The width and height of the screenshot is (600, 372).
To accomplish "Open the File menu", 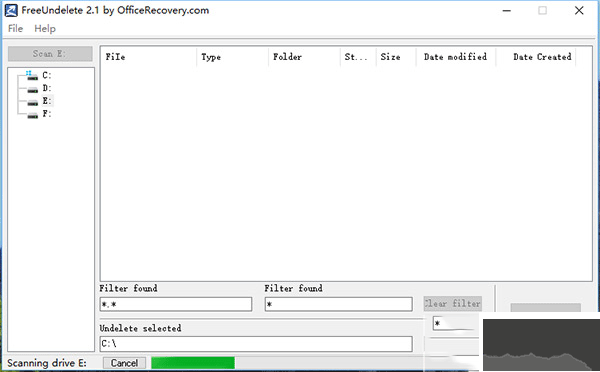I will click(15, 29).
